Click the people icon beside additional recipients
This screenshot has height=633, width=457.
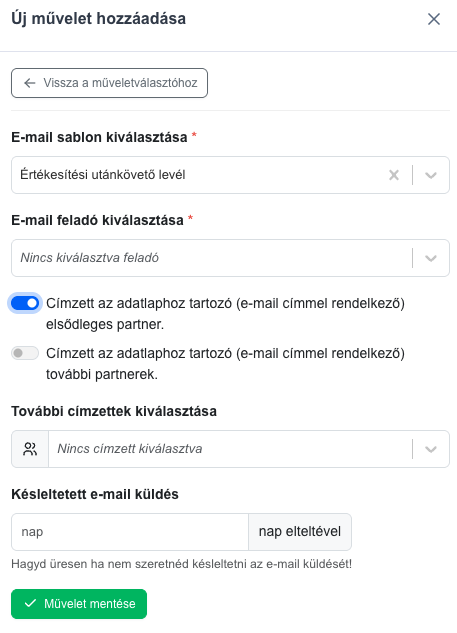pyautogui.click(x=30, y=449)
